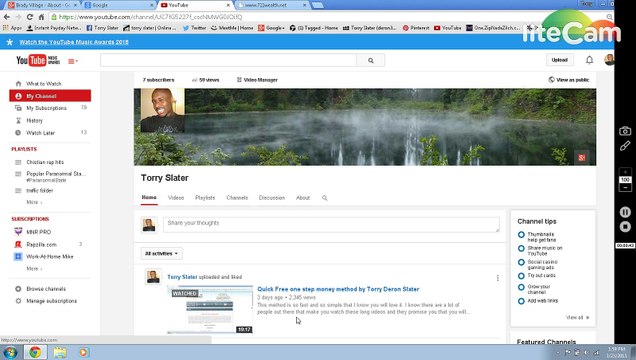
Task: Expand More under Subscriptions
Action: pos(34,269)
